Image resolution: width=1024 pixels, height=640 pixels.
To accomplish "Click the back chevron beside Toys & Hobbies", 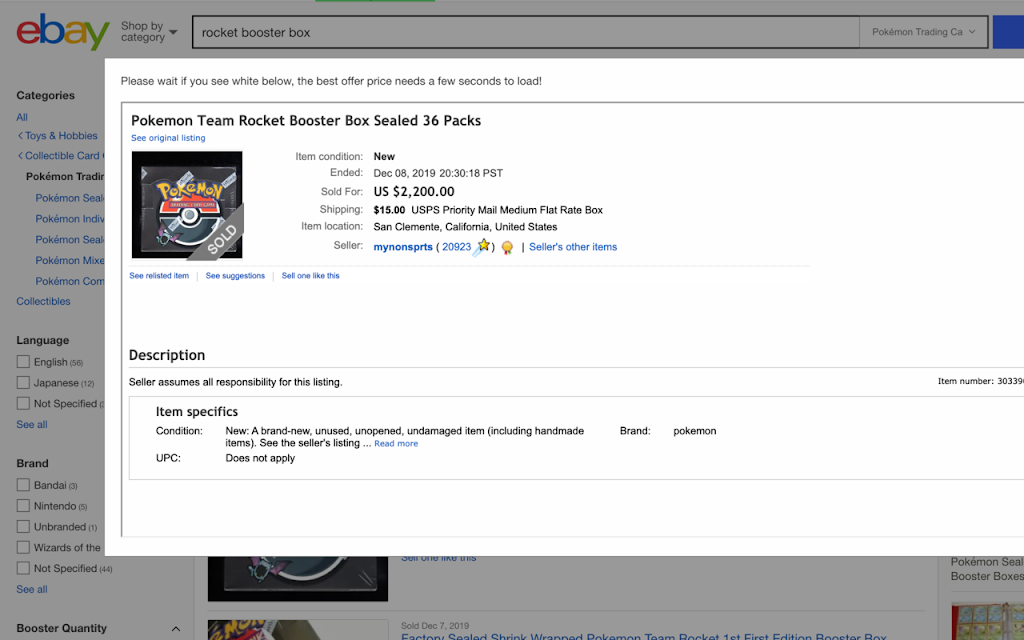I will 20,136.
